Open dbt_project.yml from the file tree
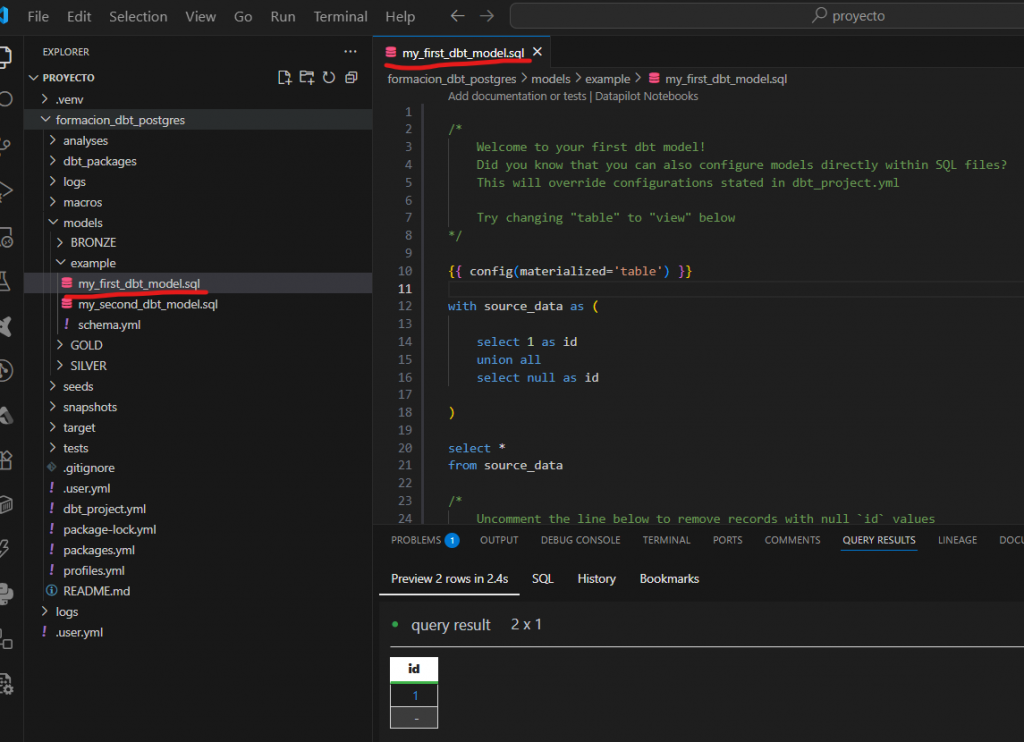Screen dimensions: 1024x742 tap(104, 509)
